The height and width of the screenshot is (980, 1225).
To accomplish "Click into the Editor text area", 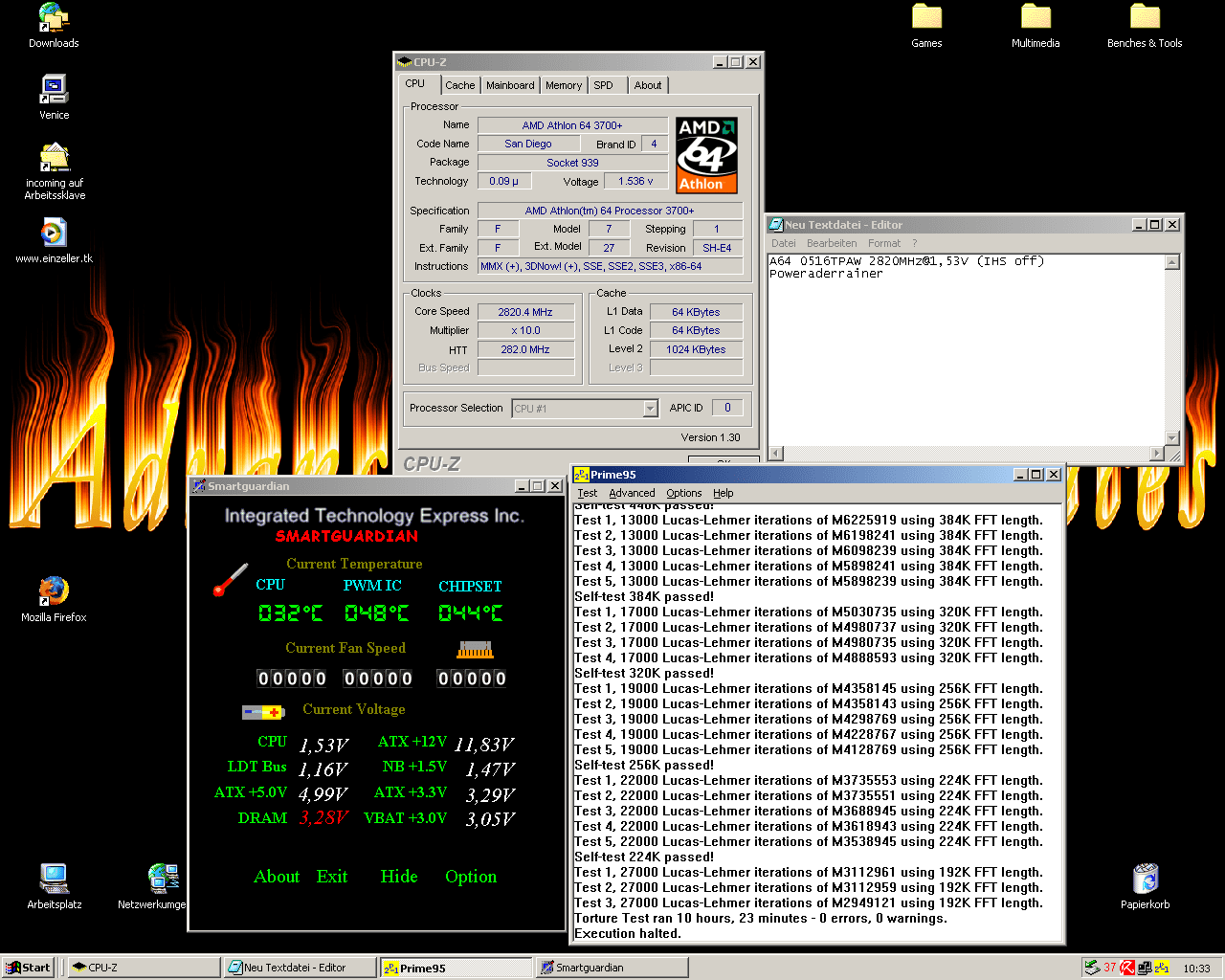I will (x=967, y=350).
